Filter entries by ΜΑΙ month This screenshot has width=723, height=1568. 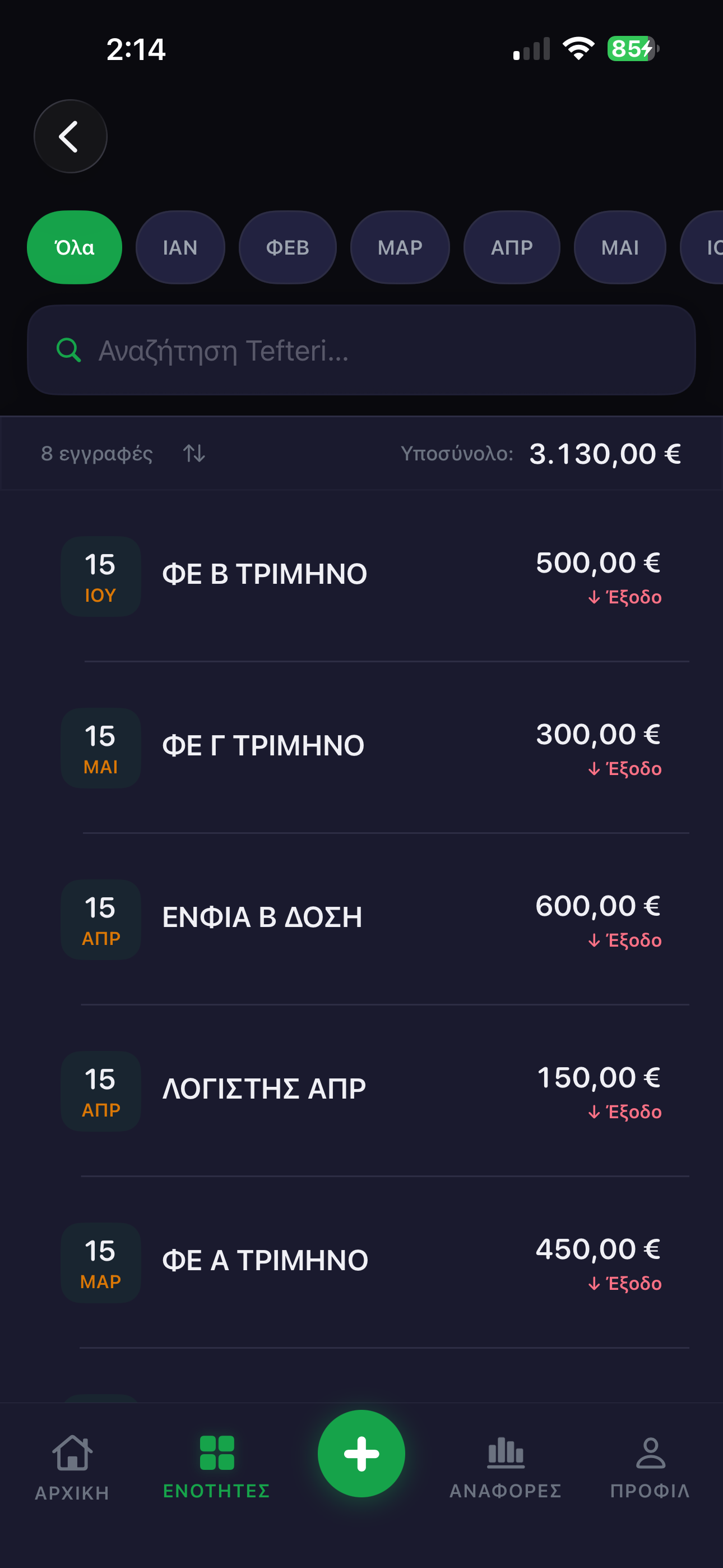[x=619, y=248]
